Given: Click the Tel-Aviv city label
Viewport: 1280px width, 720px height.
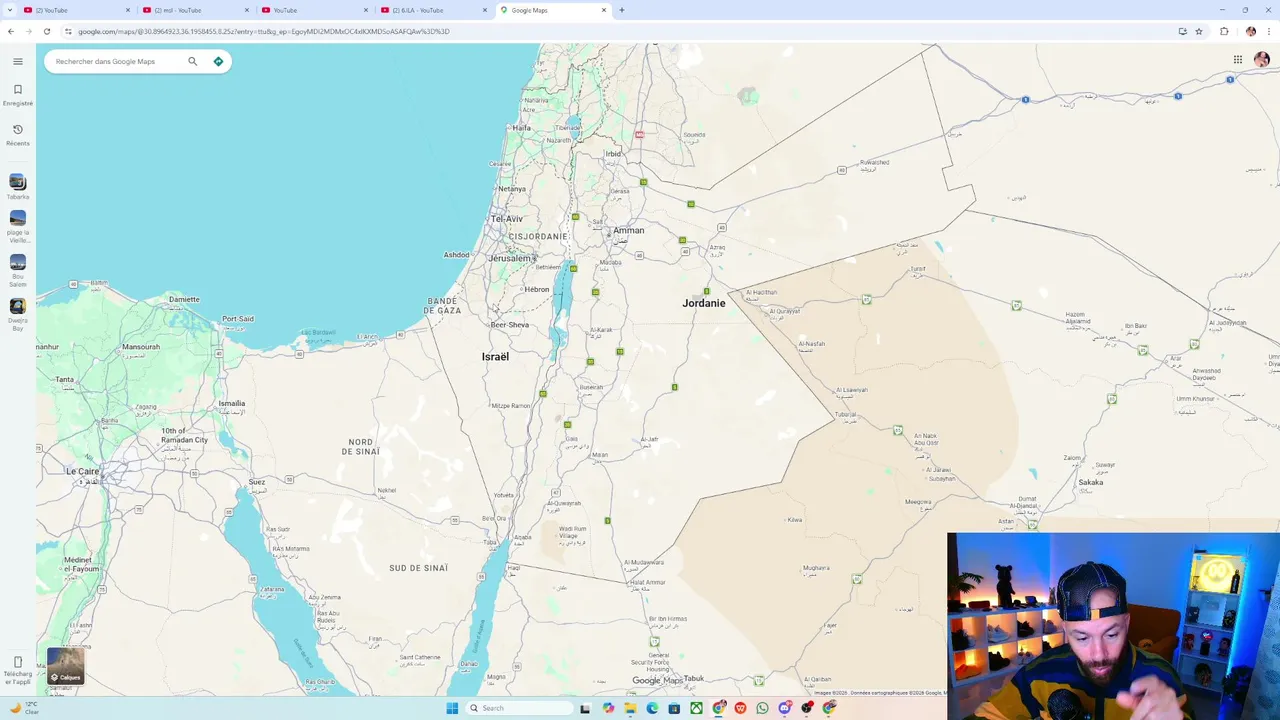Looking at the screenshot, I should click(x=507, y=219).
